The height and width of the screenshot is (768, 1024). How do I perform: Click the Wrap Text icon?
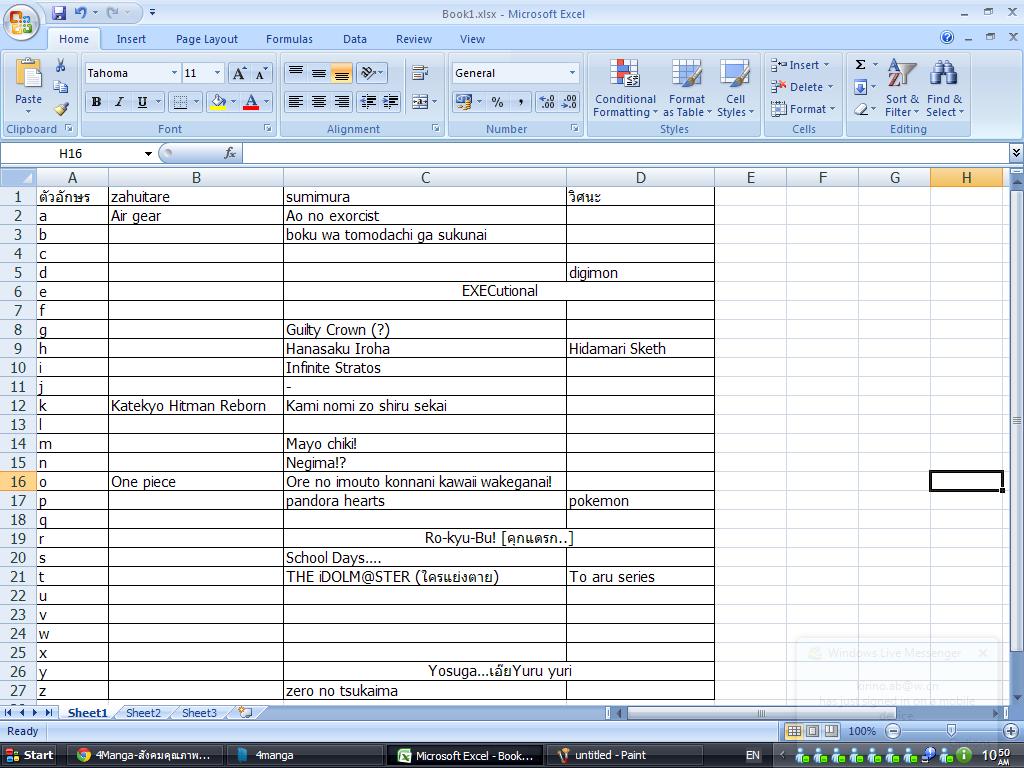pos(420,73)
